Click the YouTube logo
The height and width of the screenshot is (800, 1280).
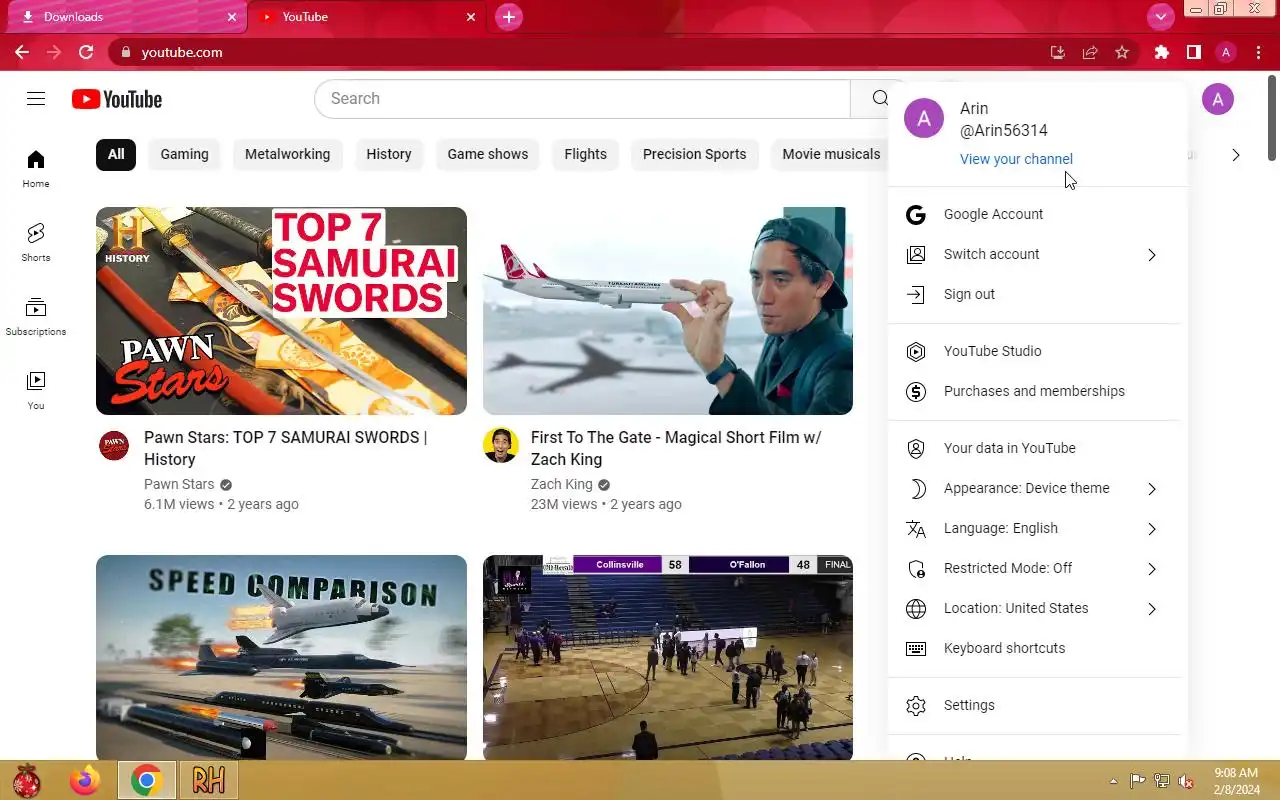(x=117, y=99)
